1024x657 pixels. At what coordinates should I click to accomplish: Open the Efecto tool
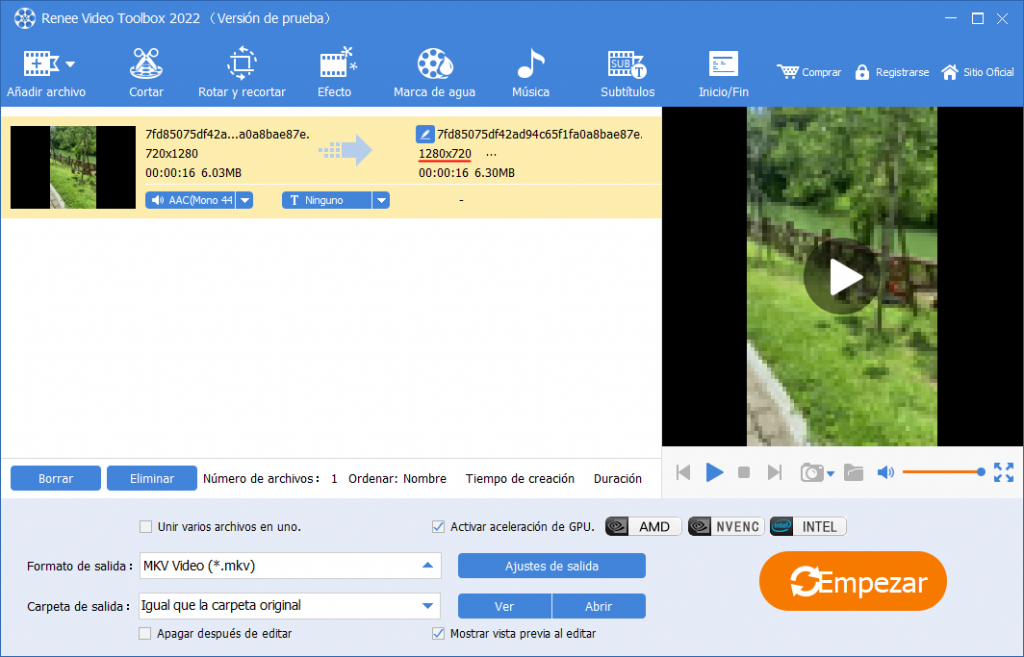click(x=334, y=73)
